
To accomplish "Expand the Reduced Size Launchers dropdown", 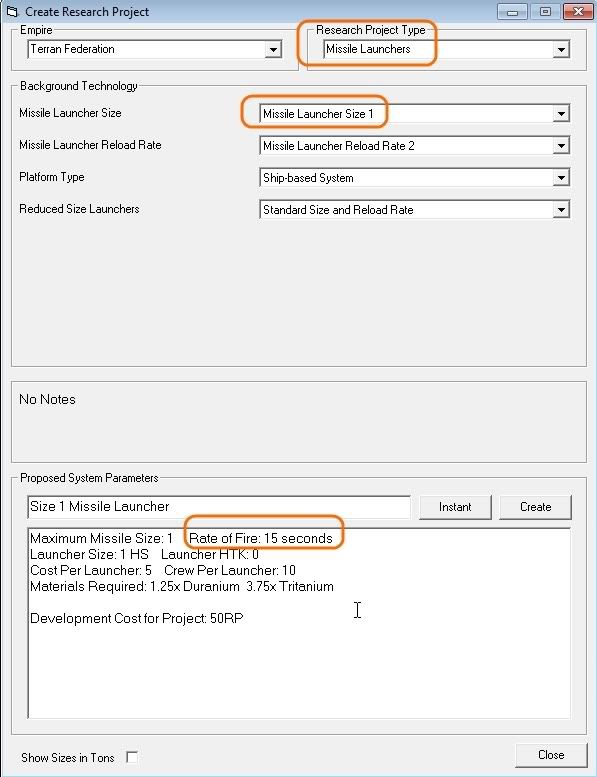I will tap(561, 210).
